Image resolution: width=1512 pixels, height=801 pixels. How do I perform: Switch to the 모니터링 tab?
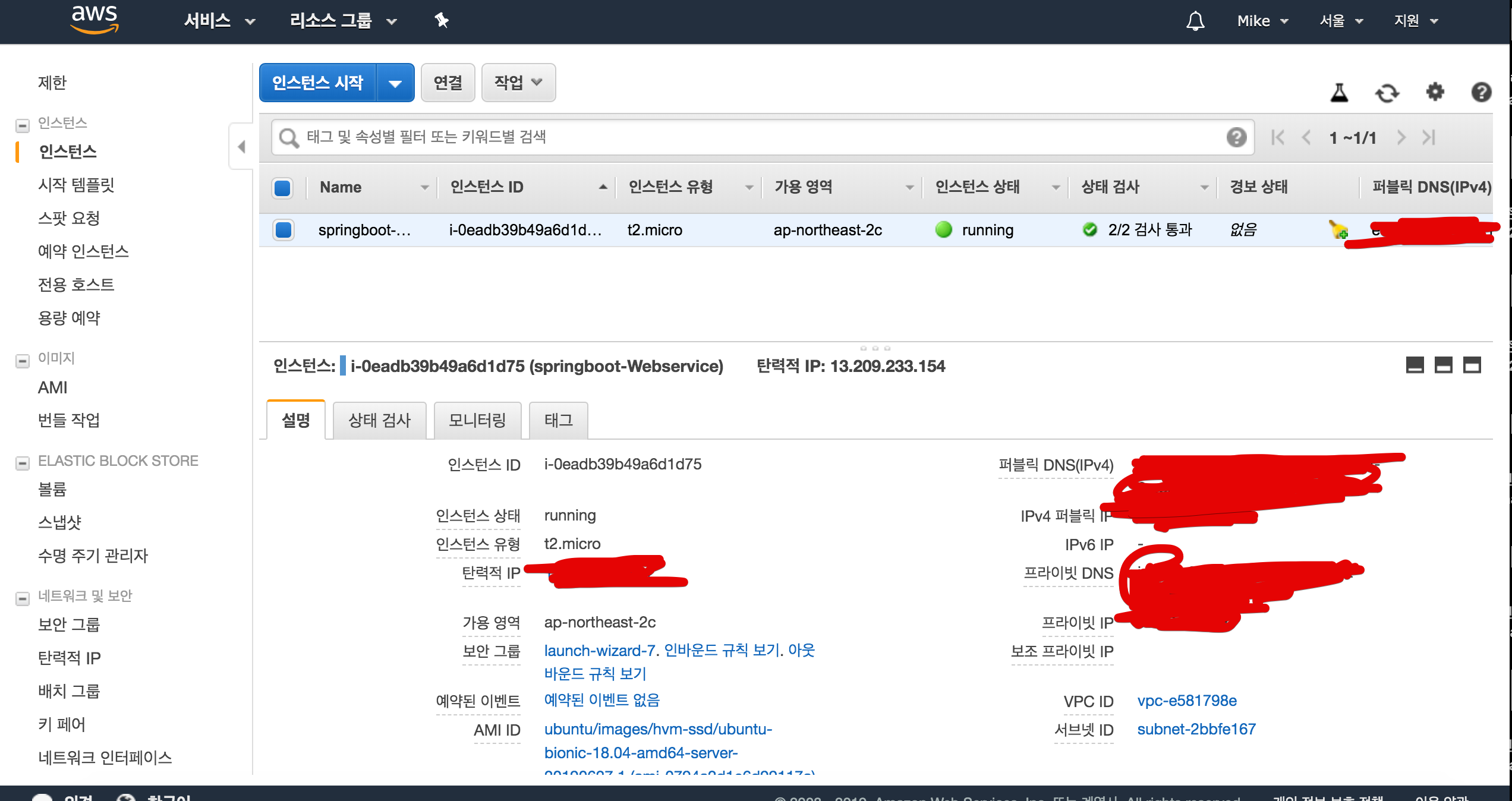[x=477, y=420]
